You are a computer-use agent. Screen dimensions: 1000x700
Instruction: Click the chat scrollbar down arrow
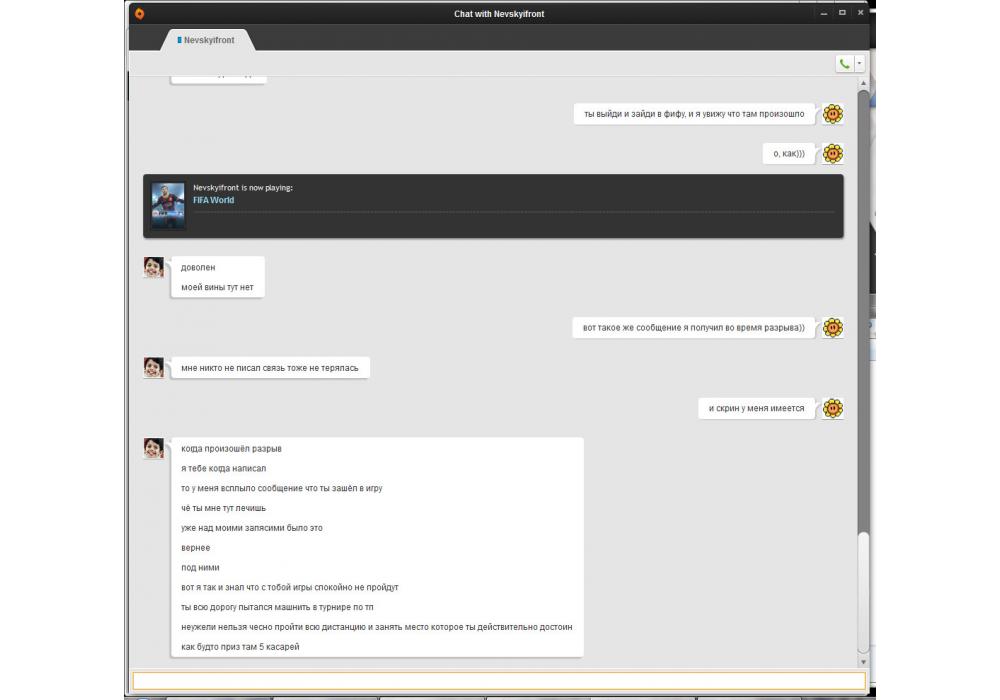coord(864,662)
